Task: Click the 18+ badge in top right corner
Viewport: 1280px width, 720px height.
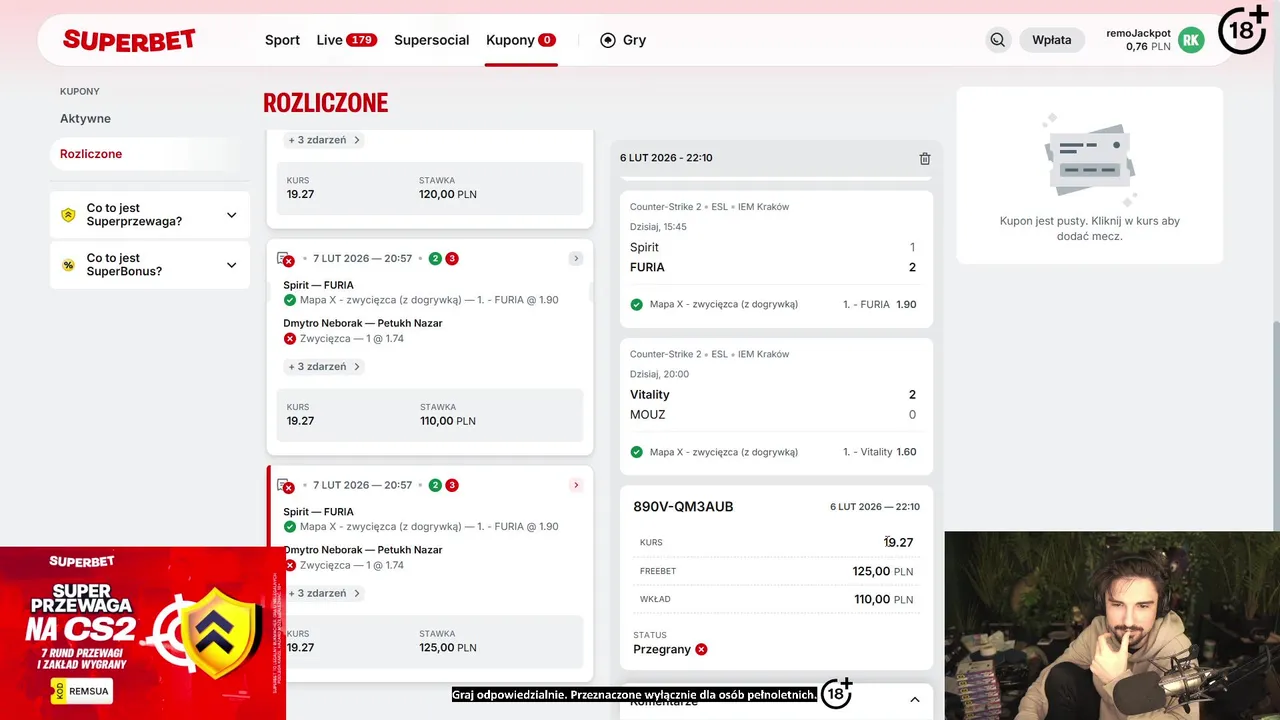Action: (x=1243, y=29)
